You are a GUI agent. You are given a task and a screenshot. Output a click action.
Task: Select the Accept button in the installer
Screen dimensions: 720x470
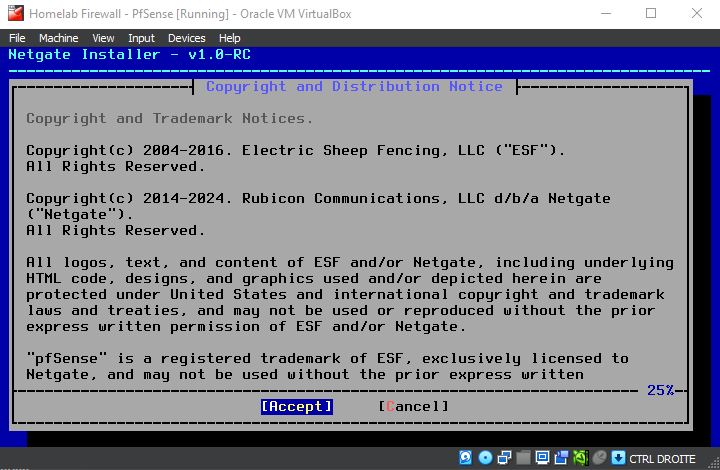point(297,407)
